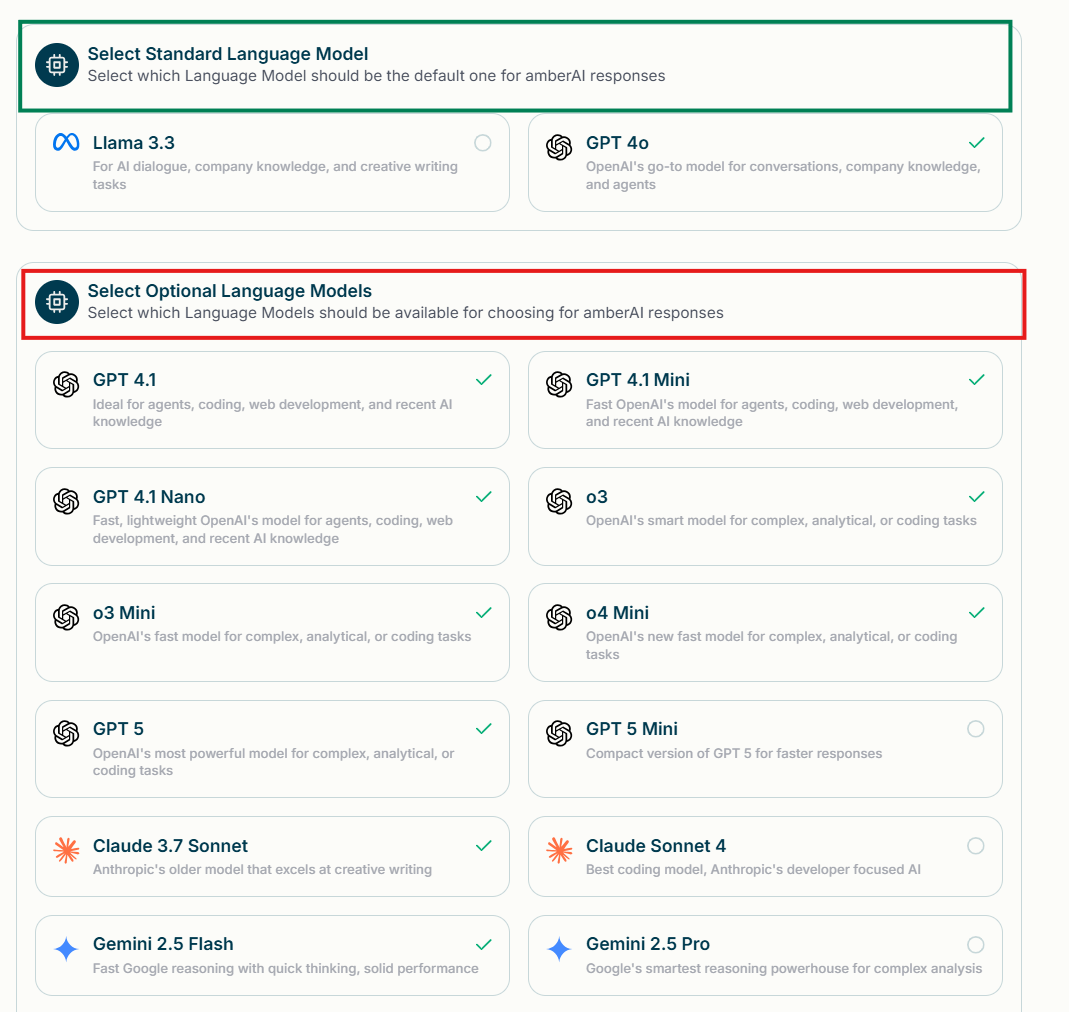The height and width of the screenshot is (1012, 1069).
Task: Click the chip icon next to Select Standard Language Model
Action: 57,65
